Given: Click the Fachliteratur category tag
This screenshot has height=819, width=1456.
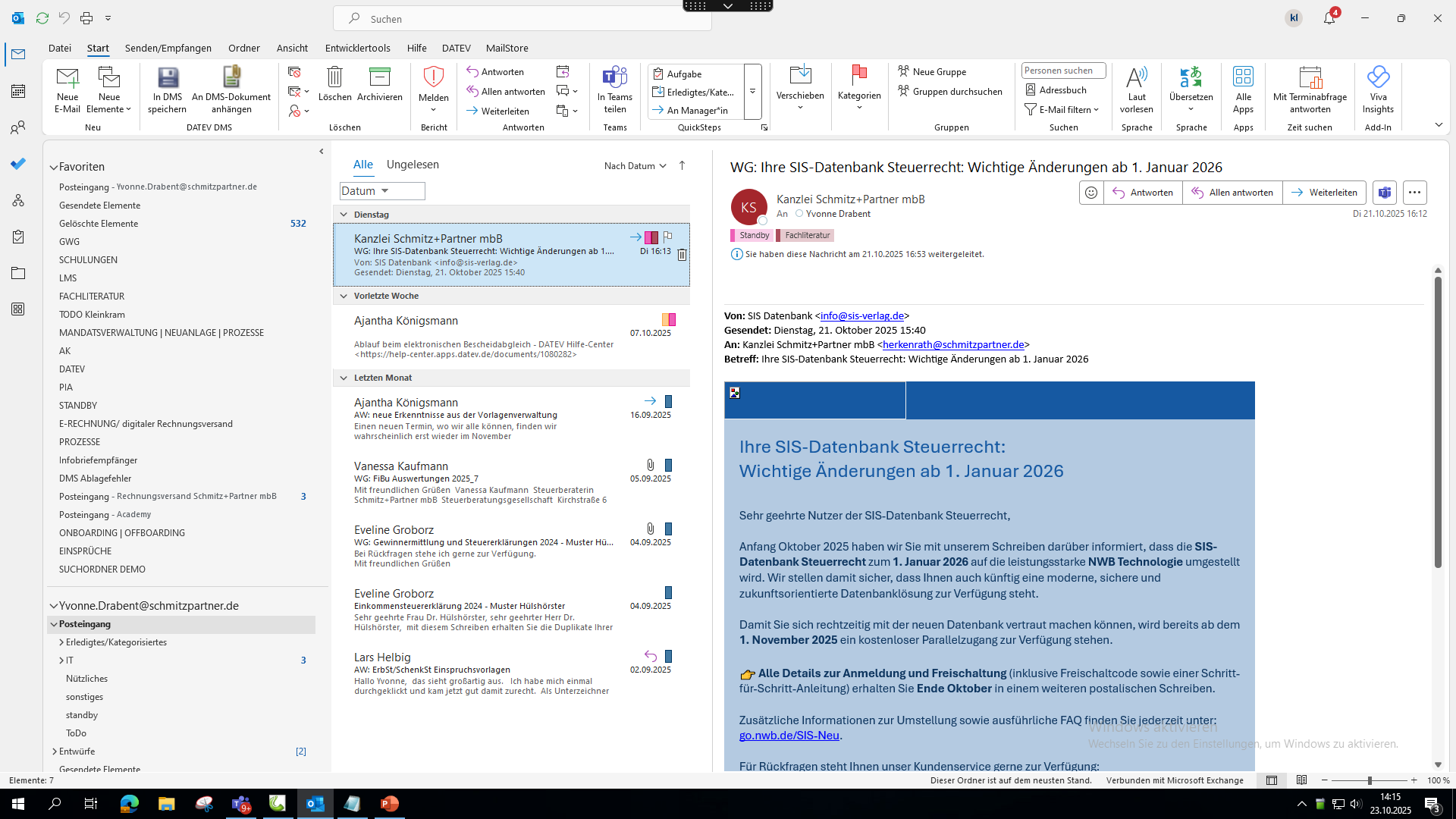Looking at the screenshot, I should point(805,235).
